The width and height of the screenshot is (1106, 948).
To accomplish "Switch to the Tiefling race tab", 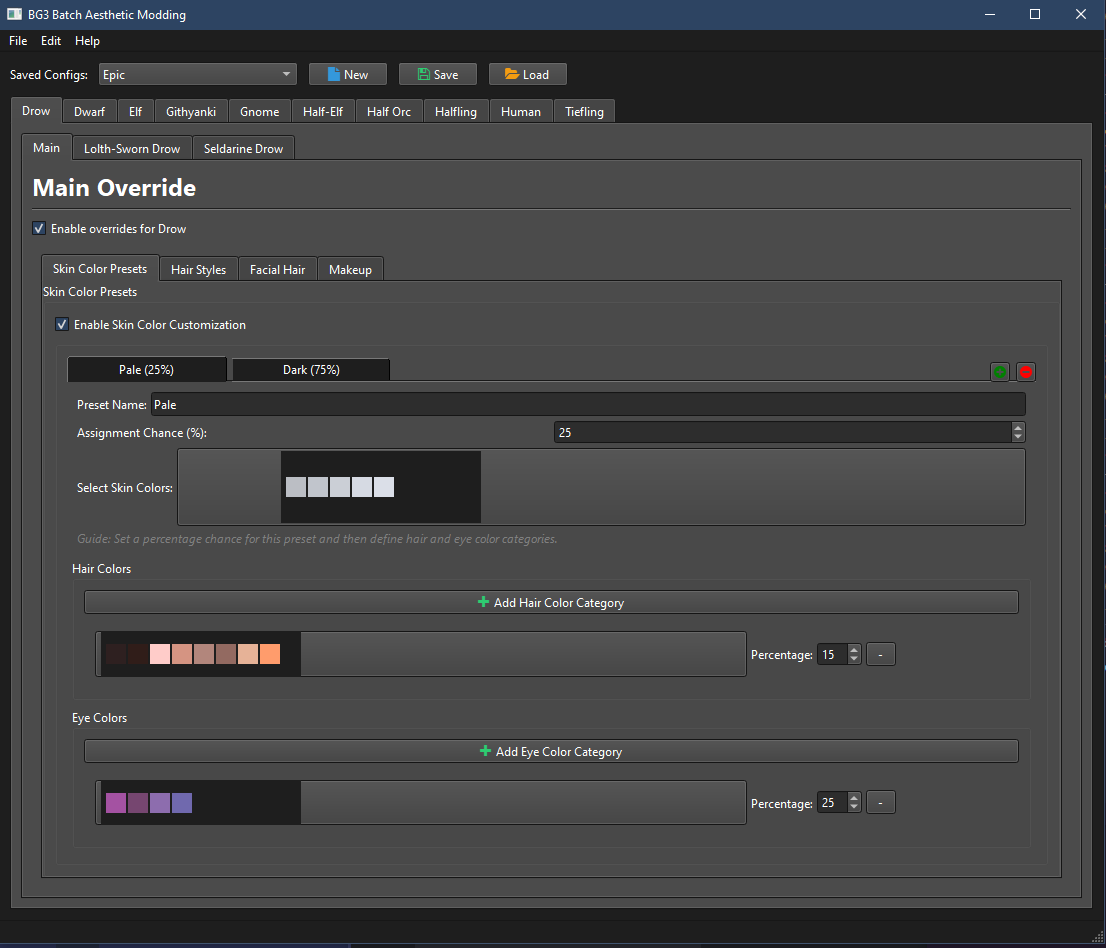I will 584,111.
